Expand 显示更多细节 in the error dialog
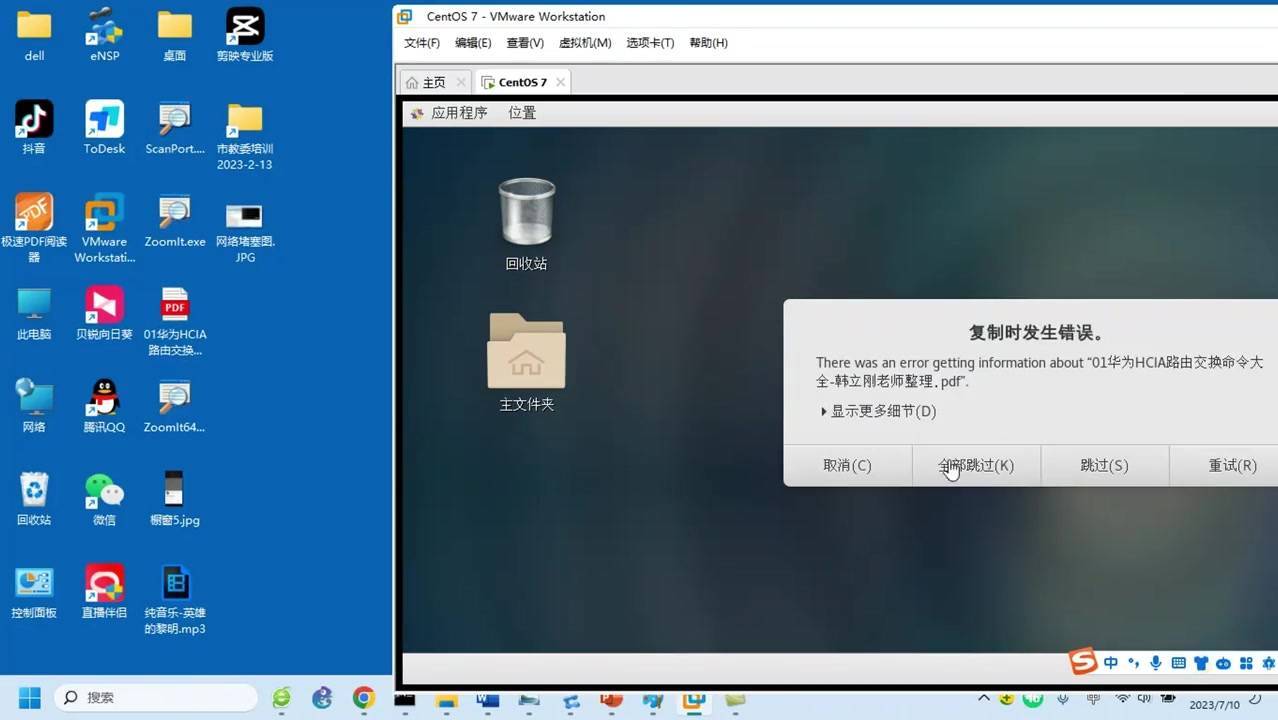This screenshot has height=720, width=1278. [x=879, y=410]
